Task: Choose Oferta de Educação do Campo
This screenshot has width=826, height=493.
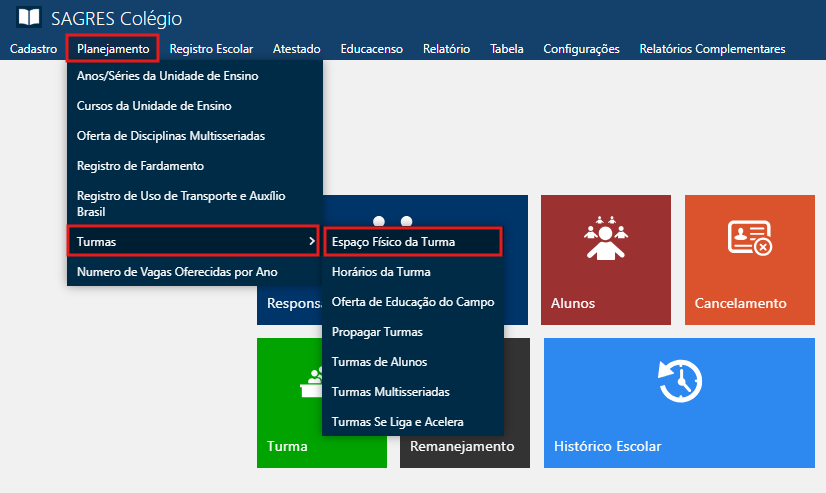Action: click(x=412, y=301)
